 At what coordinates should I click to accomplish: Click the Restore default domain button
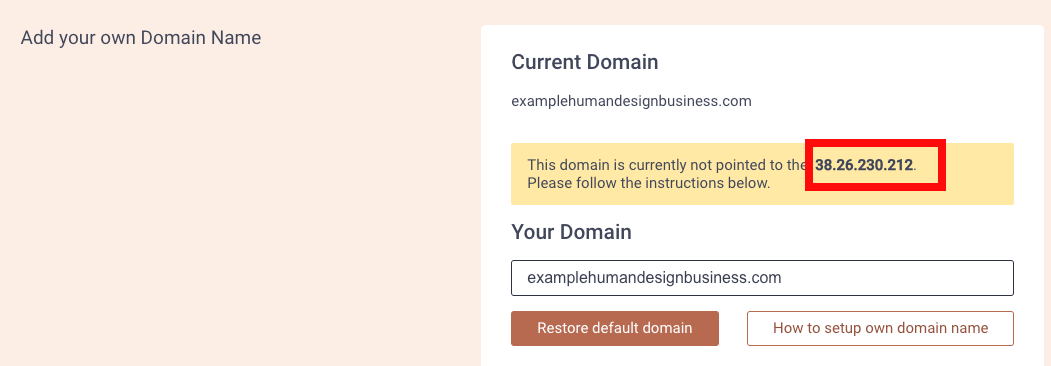pos(615,328)
